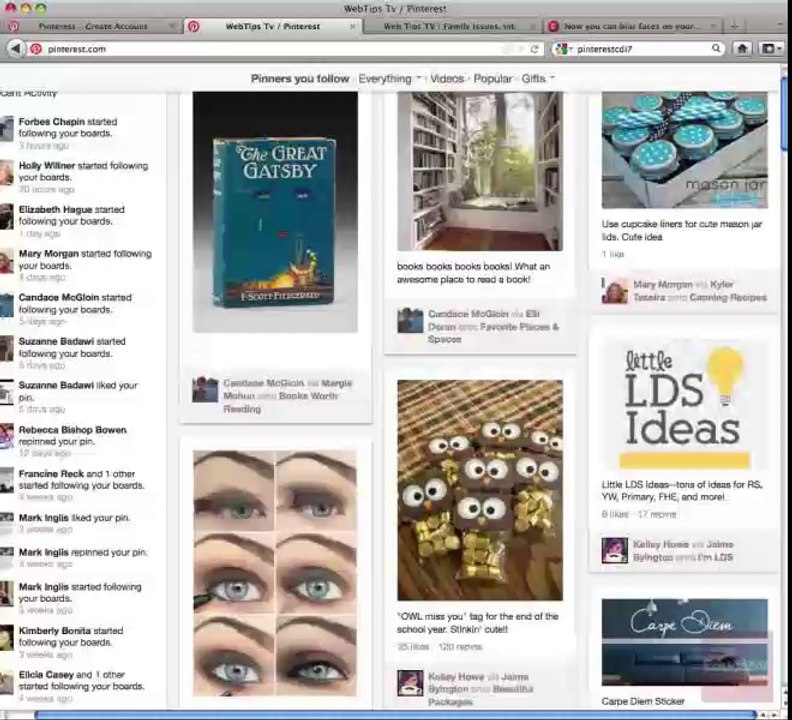Click Kelley Howe's avatar under owl pin
The height and width of the screenshot is (720, 792).
pyautogui.click(x=410, y=683)
